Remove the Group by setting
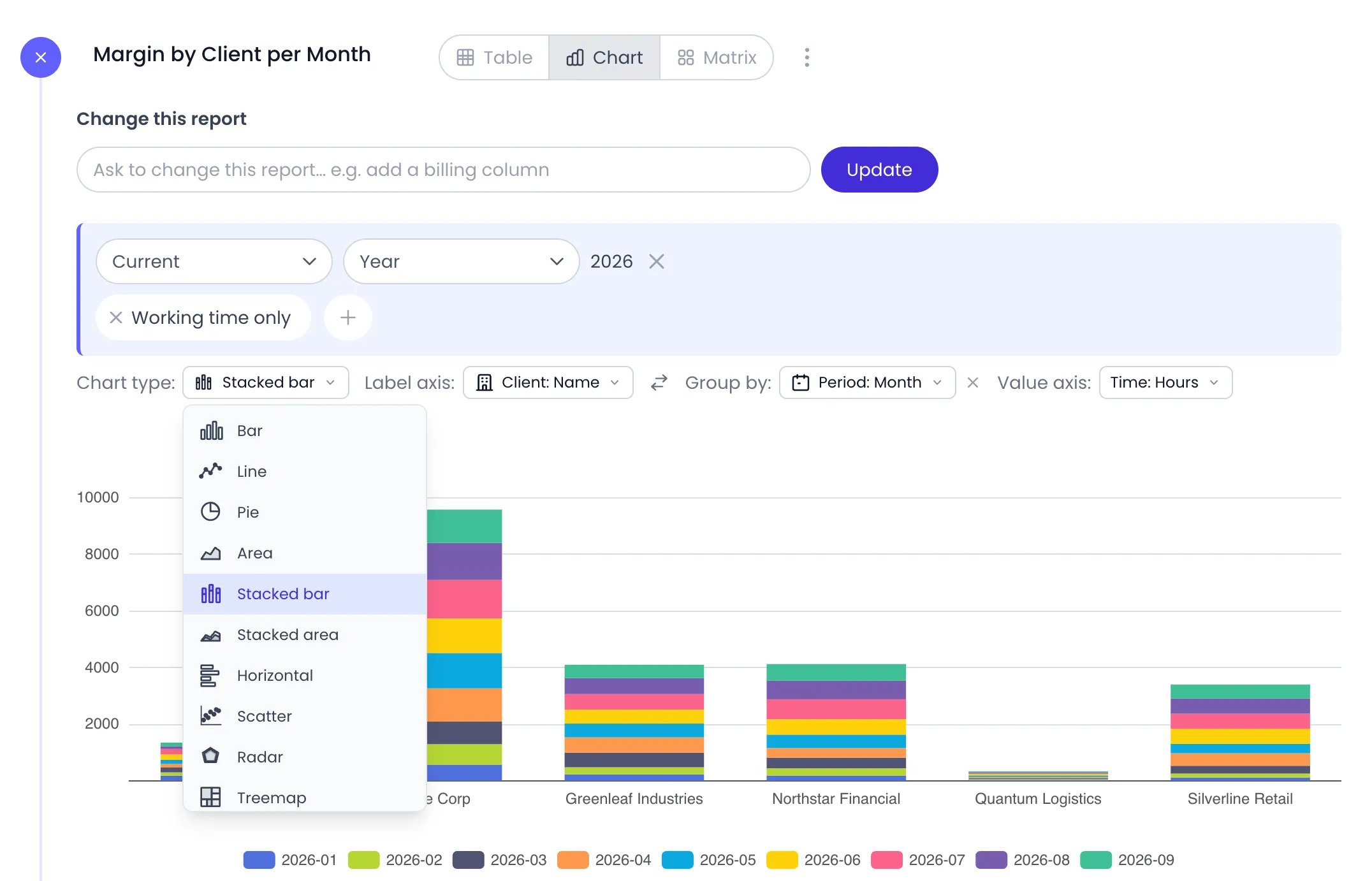The image size is (1372, 881). click(973, 382)
